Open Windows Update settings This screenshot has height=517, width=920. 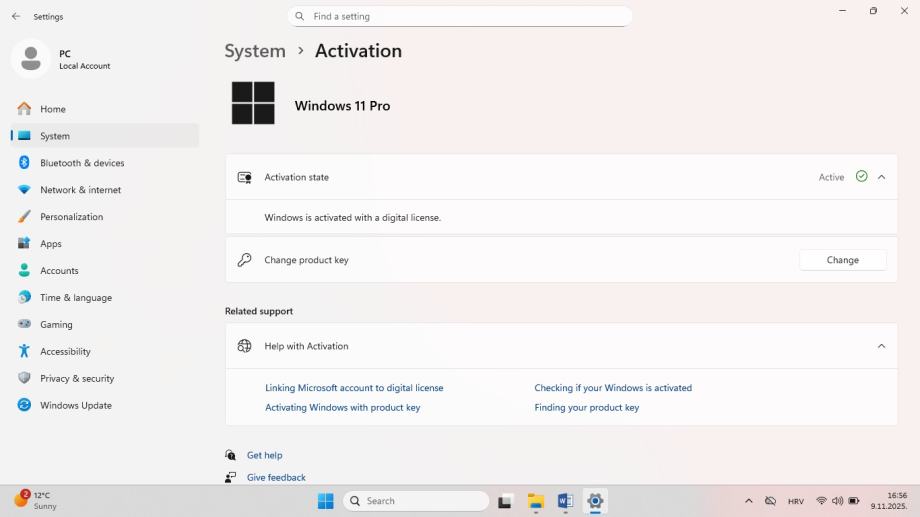[104, 405]
